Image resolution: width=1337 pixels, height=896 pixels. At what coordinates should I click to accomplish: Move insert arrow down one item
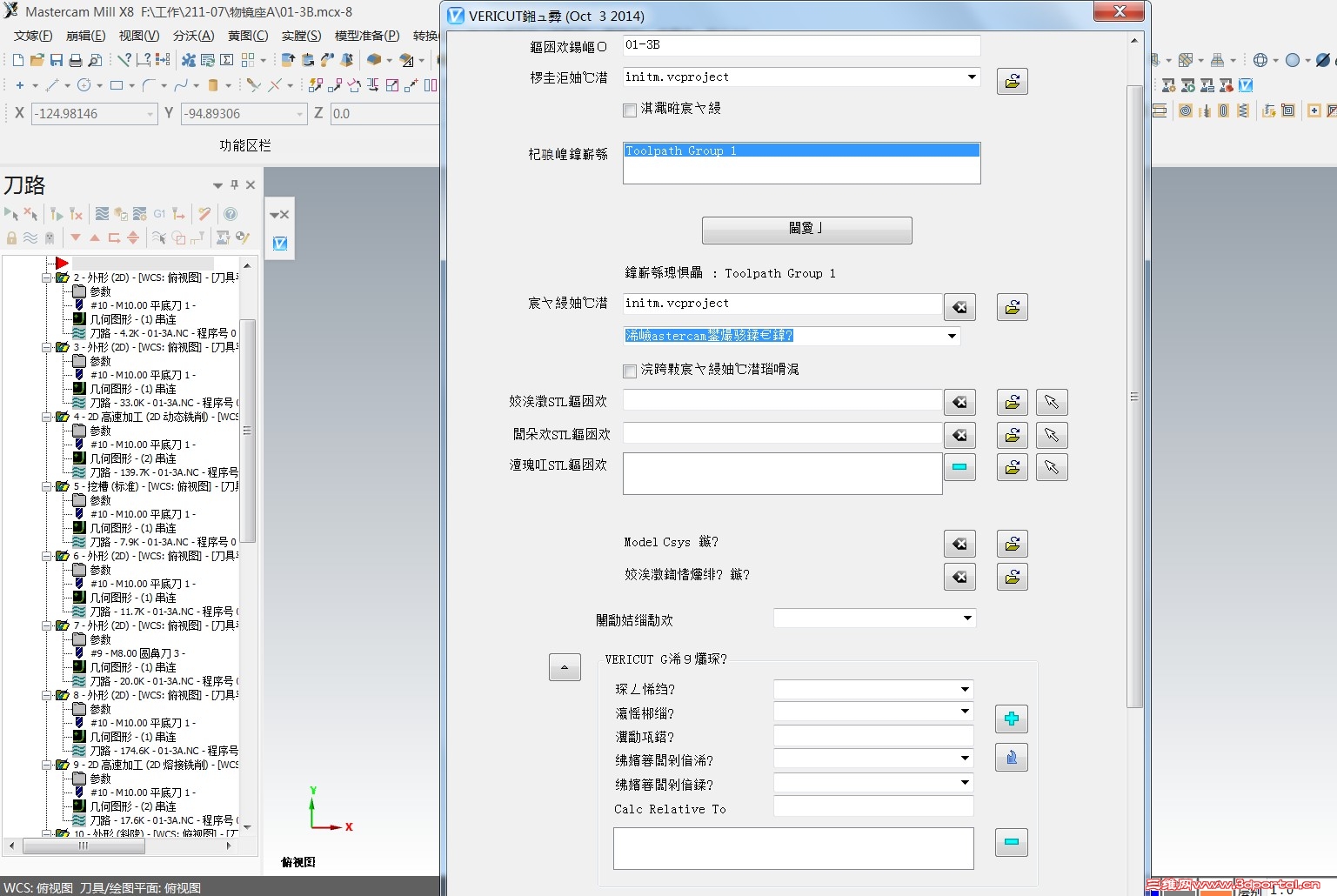[x=76, y=237]
